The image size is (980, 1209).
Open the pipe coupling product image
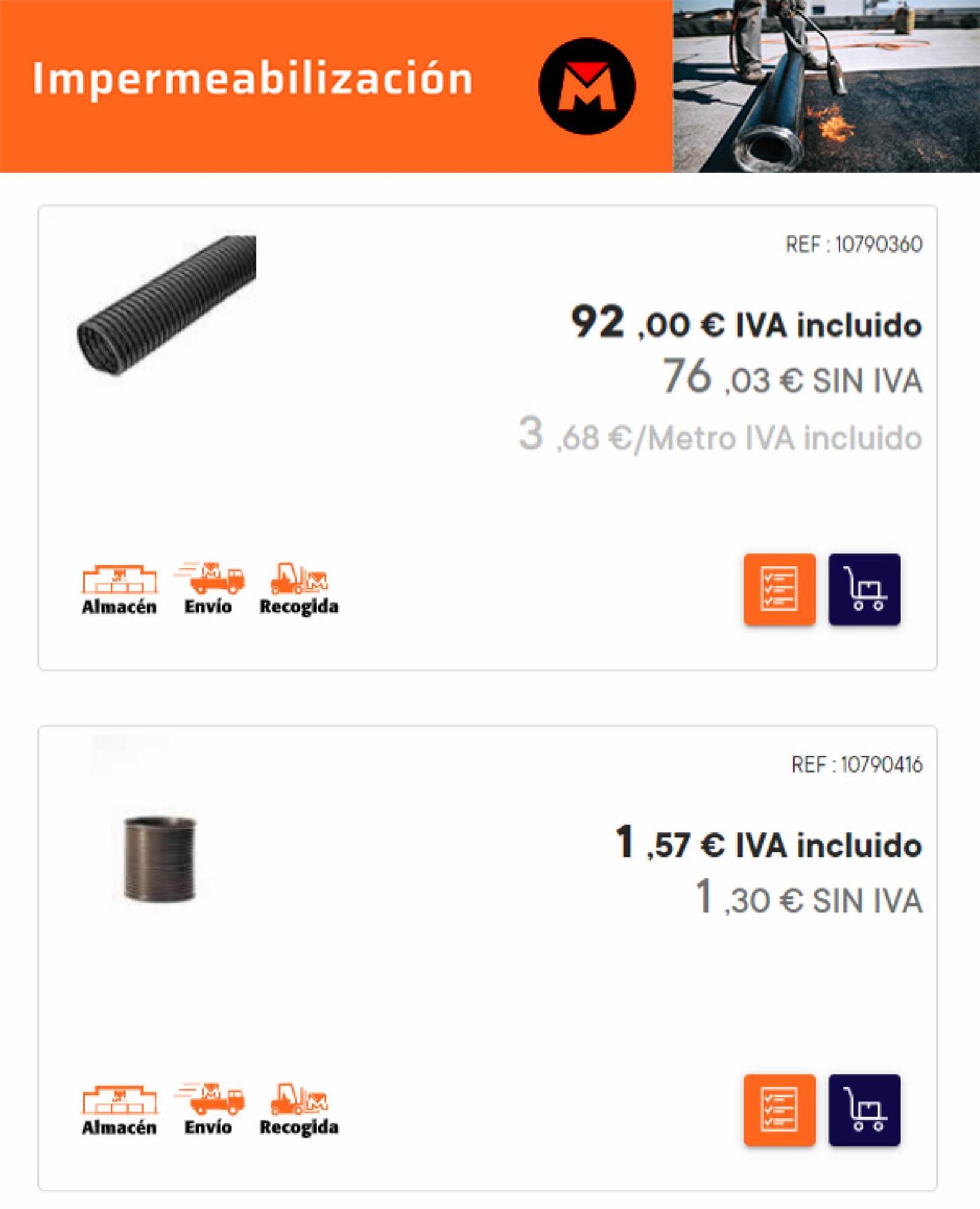point(160,858)
